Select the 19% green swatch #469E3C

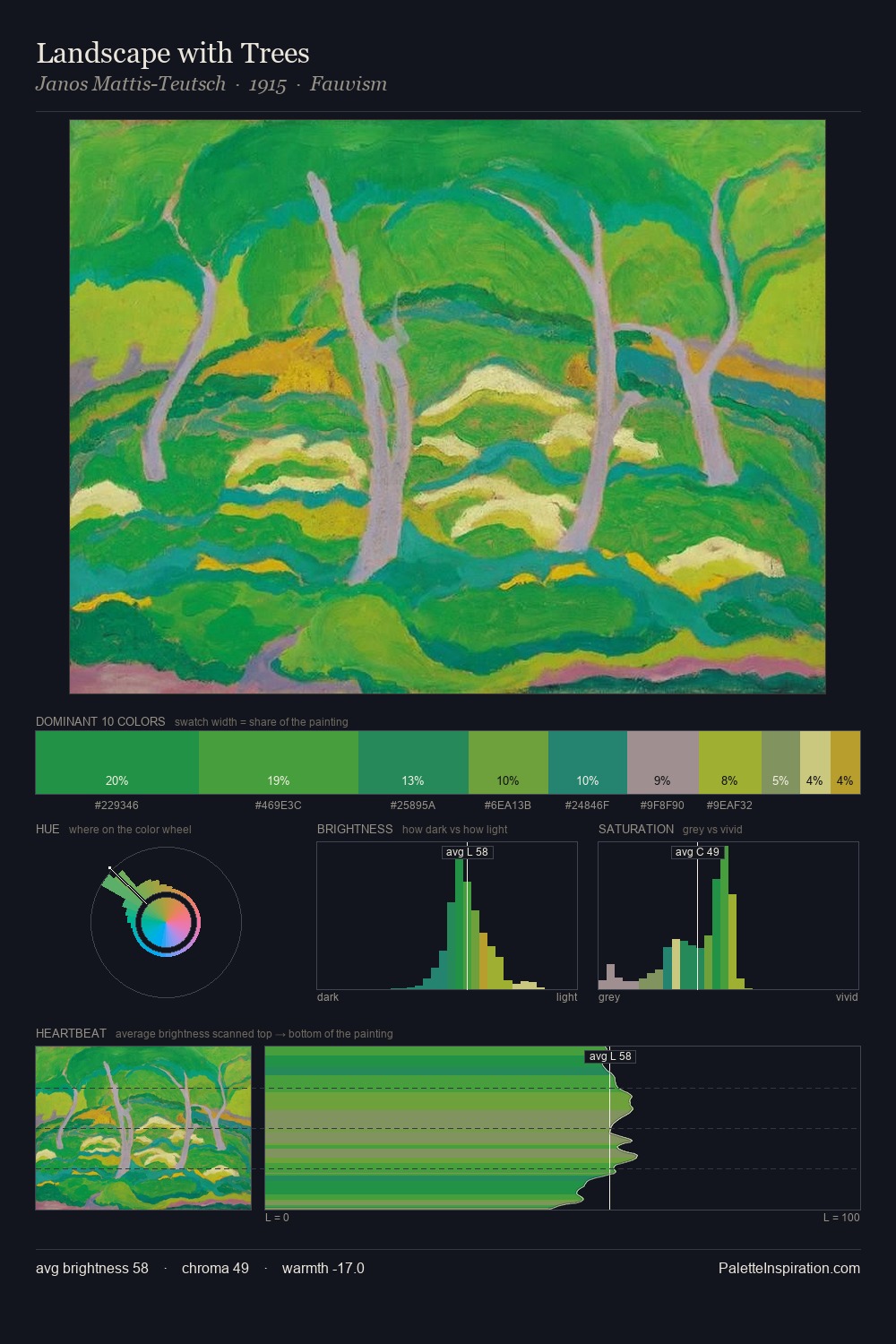279,762
